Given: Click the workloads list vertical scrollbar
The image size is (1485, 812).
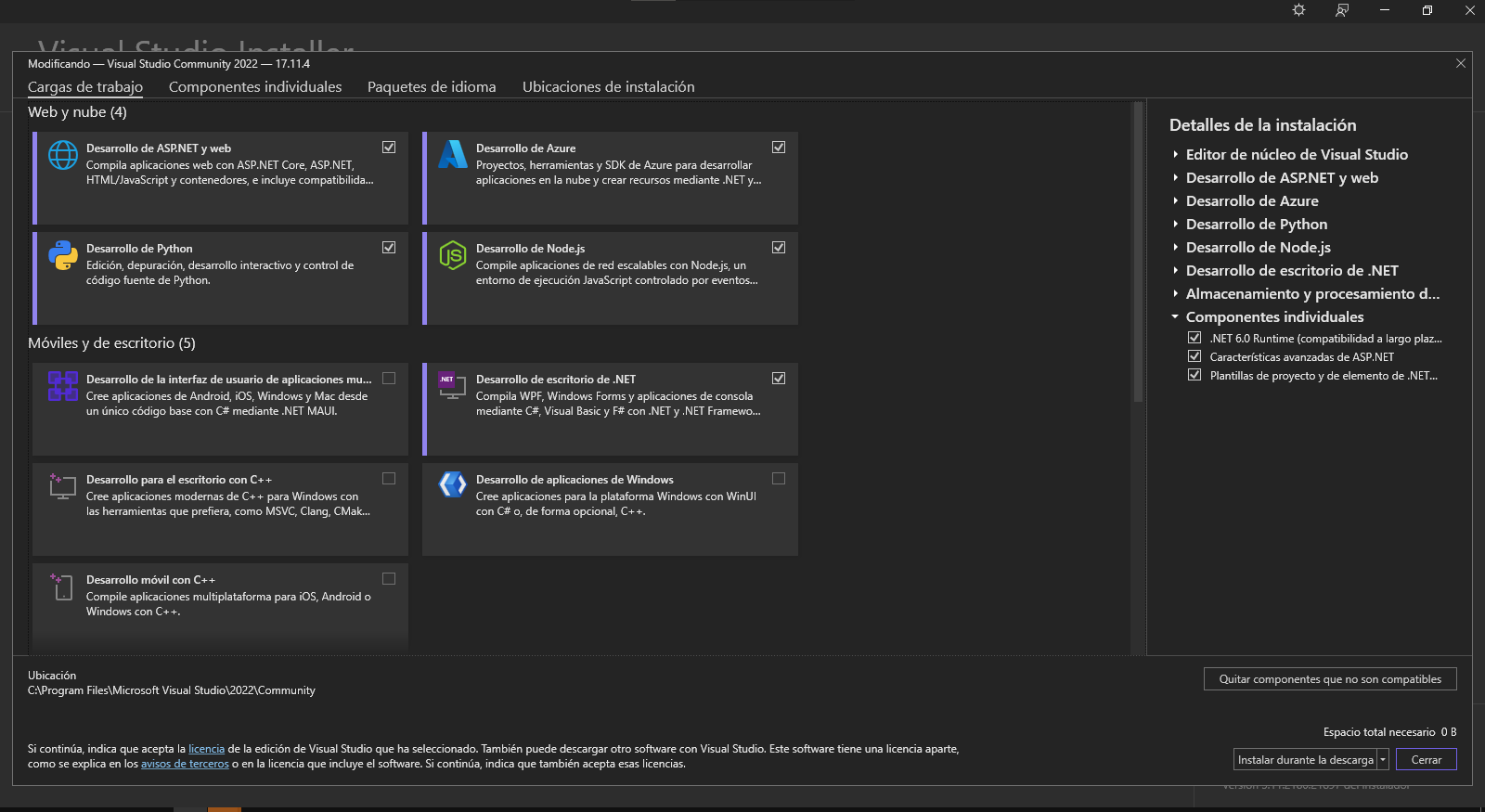Looking at the screenshot, I should pyautogui.click(x=1138, y=252).
